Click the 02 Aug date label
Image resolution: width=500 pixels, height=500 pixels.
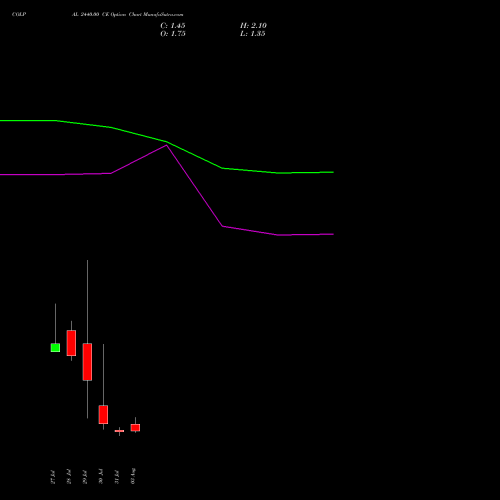(133, 476)
